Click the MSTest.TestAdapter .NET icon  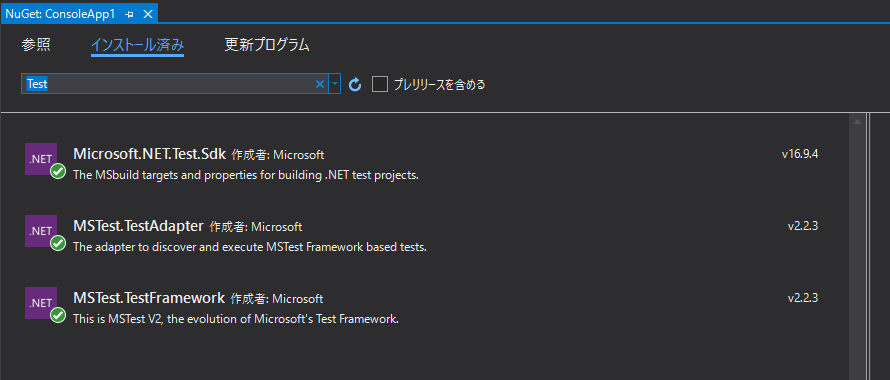coord(41,231)
